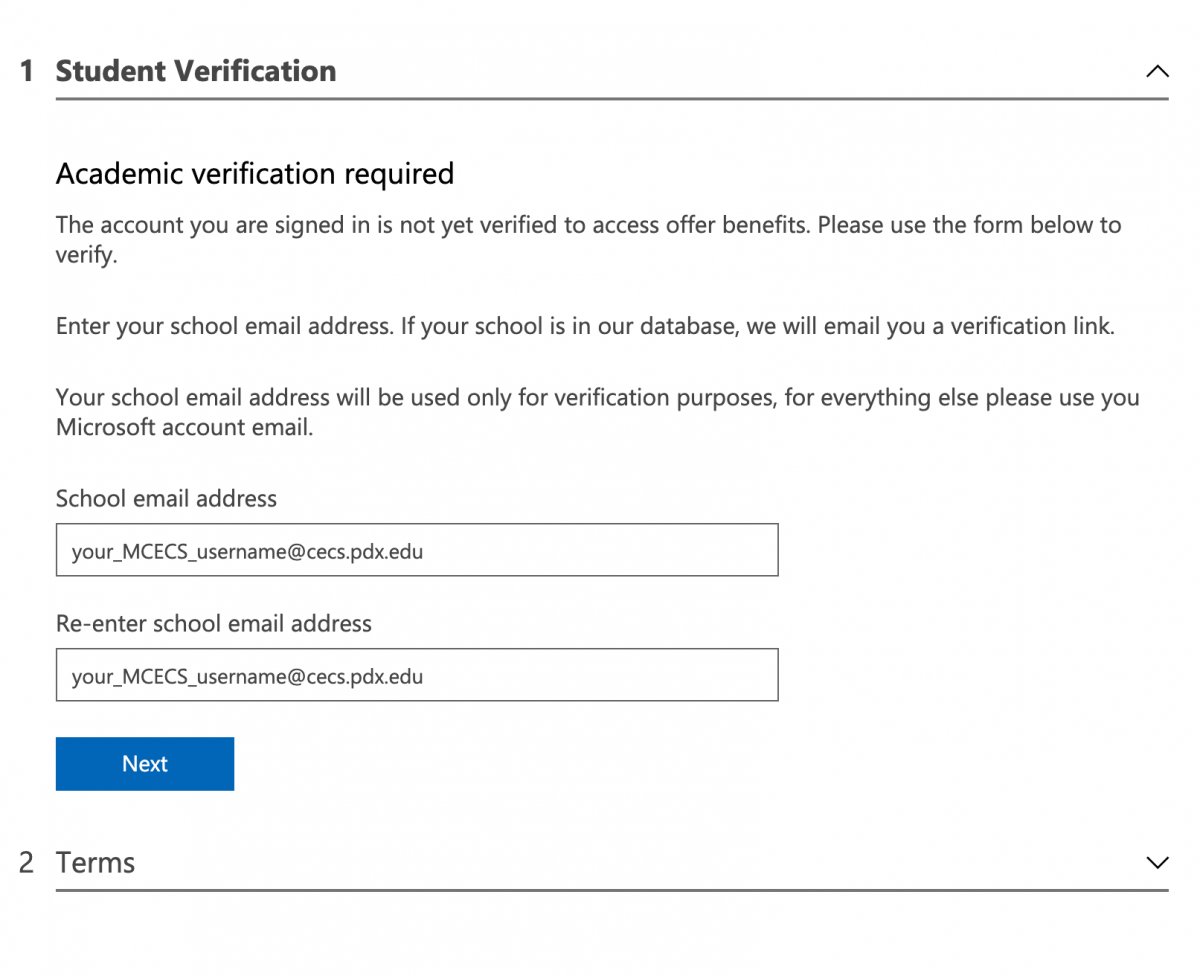Click the Re-enter school email address field
The width and height of the screenshot is (1200, 976).
(x=416, y=674)
